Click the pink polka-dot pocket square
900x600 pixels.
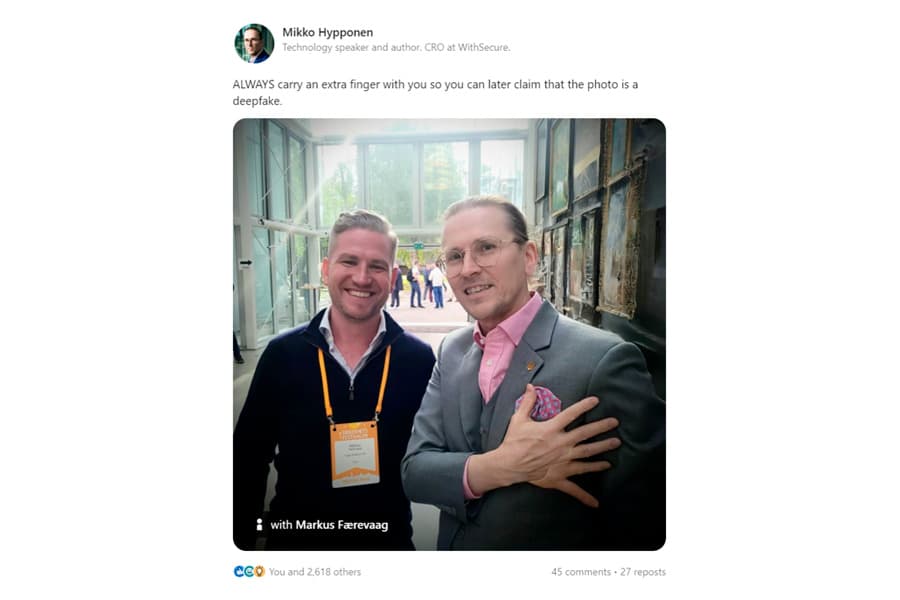click(x=541, y=402)
